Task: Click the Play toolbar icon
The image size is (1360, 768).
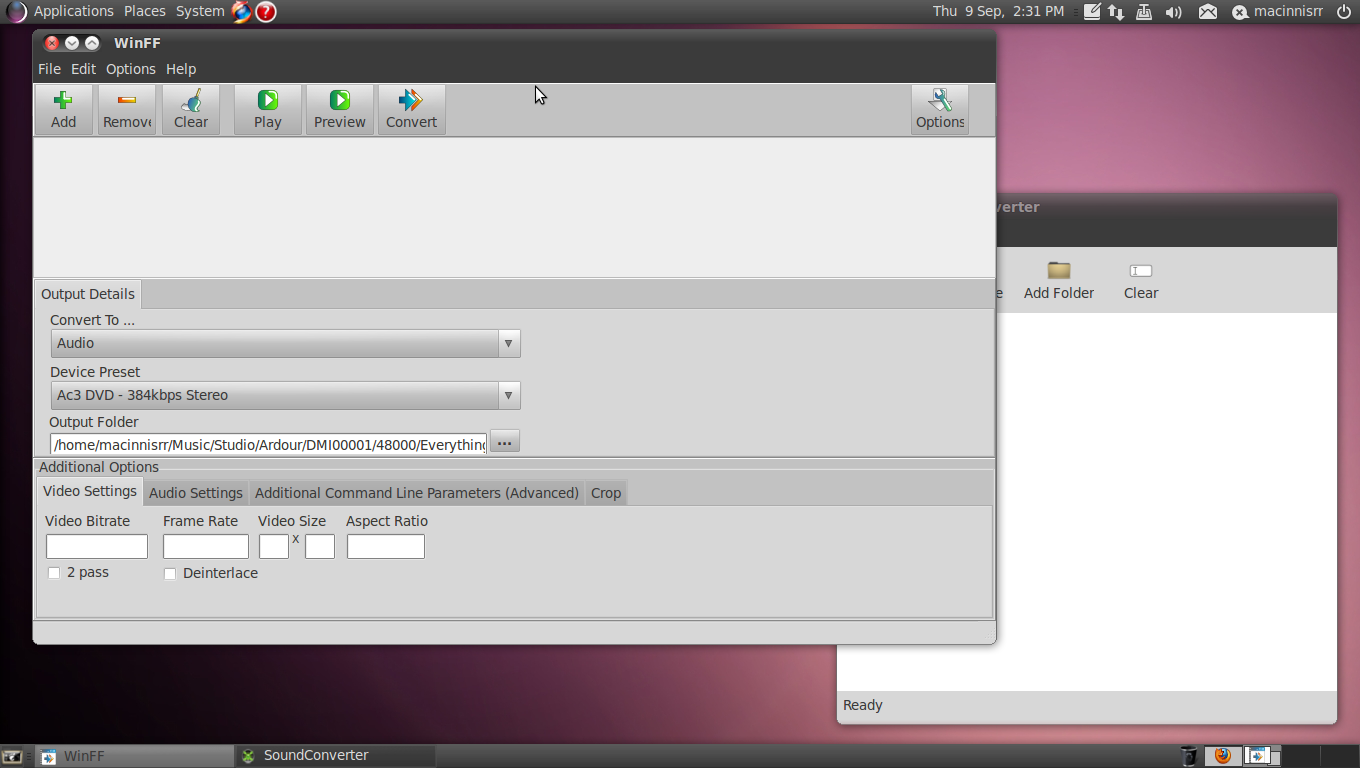Action: pos(267,100)
